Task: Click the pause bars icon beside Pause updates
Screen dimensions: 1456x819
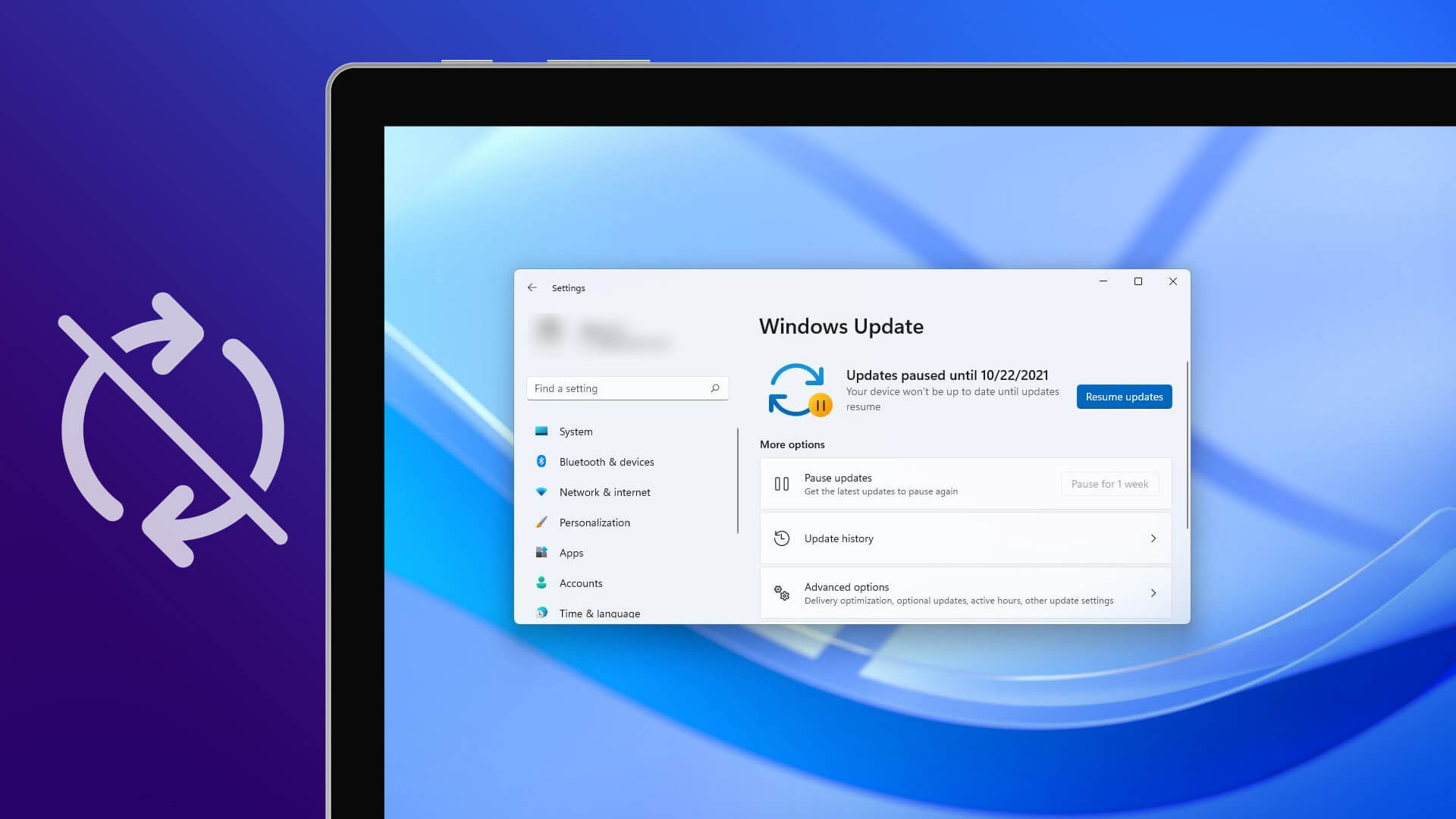Action: coord(782,484)
